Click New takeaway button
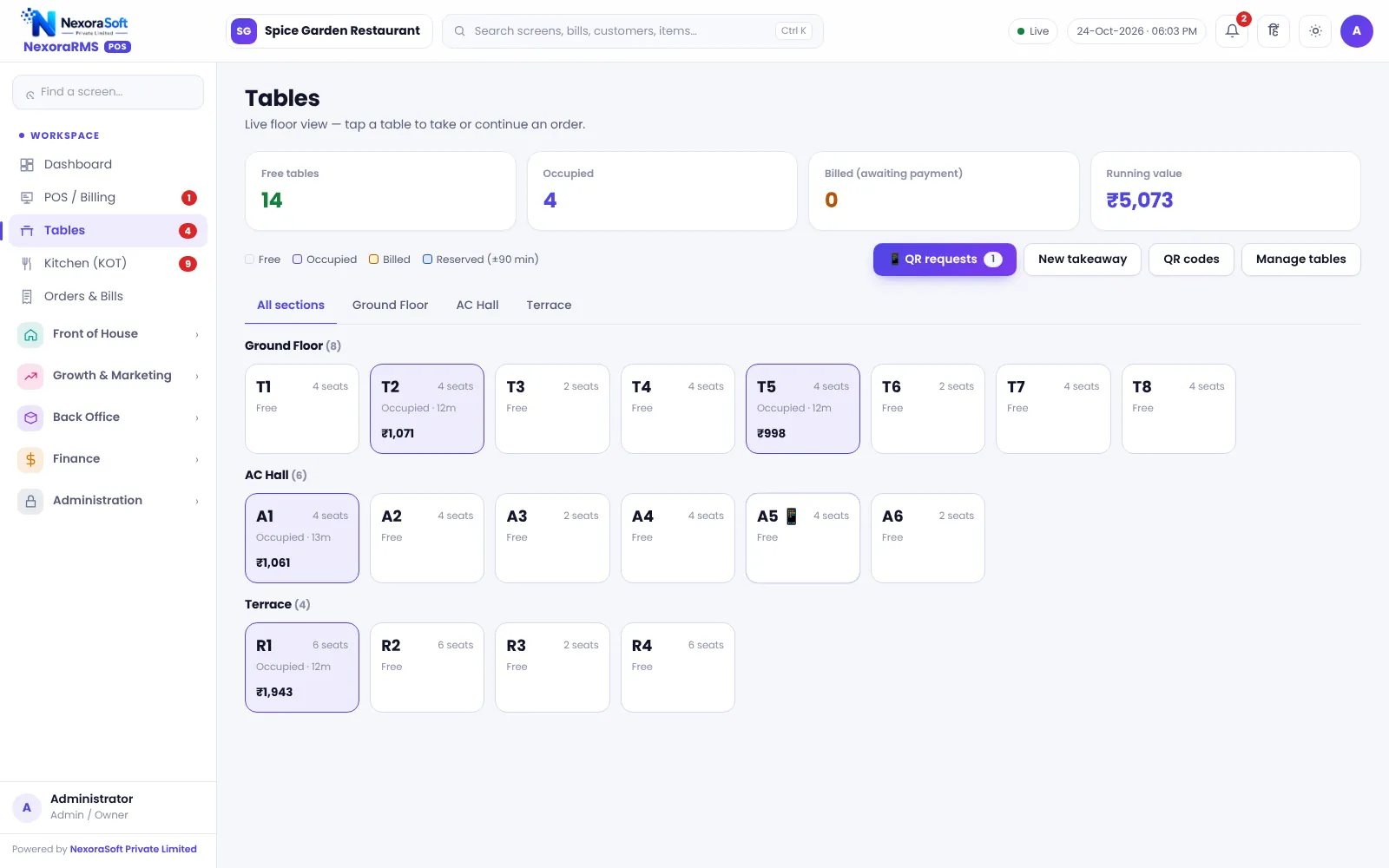 click(1083, 260)
